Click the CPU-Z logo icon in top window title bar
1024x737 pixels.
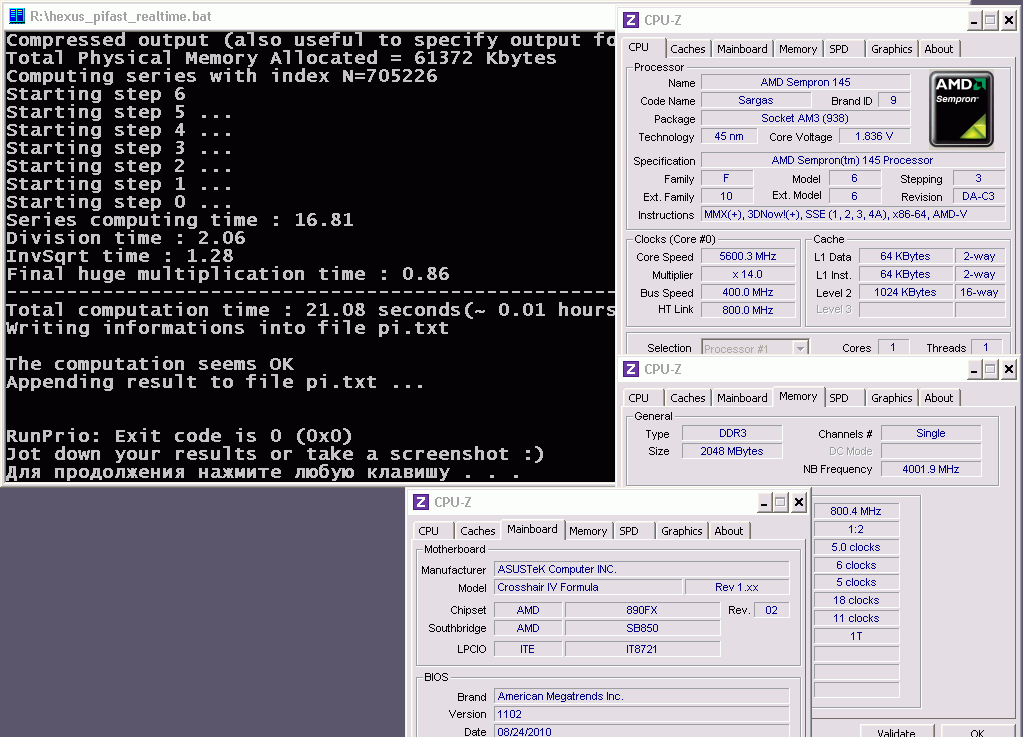pyautogui.click(x=631, y=20)
